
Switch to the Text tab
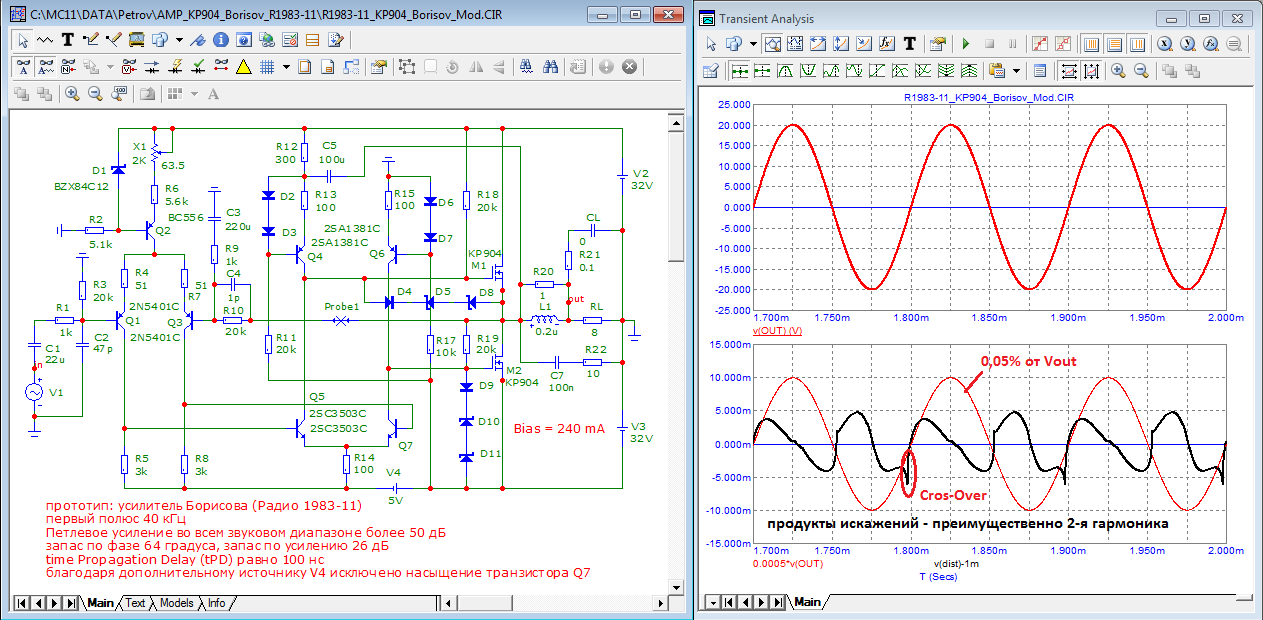pyautogui.click(x=134, y=603)
